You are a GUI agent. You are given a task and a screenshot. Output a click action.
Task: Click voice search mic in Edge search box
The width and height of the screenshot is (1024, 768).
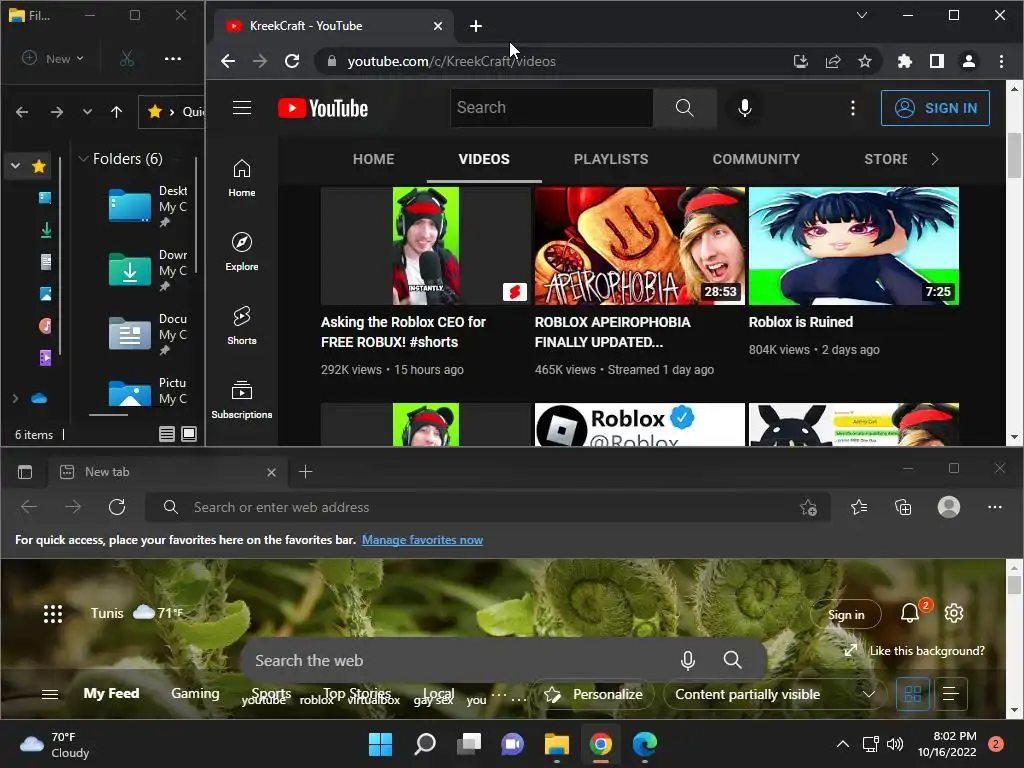tap(687, 660)
